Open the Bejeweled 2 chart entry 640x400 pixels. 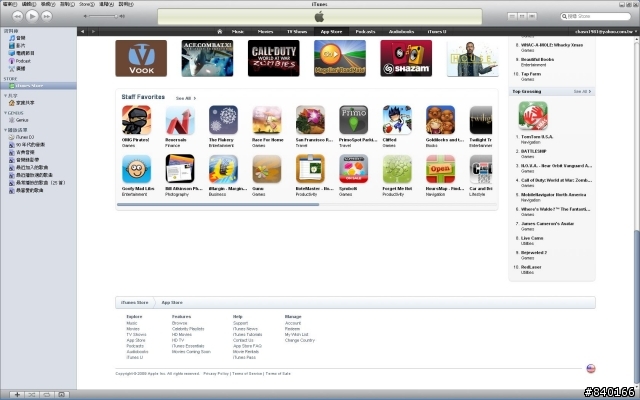click(533, 253)
